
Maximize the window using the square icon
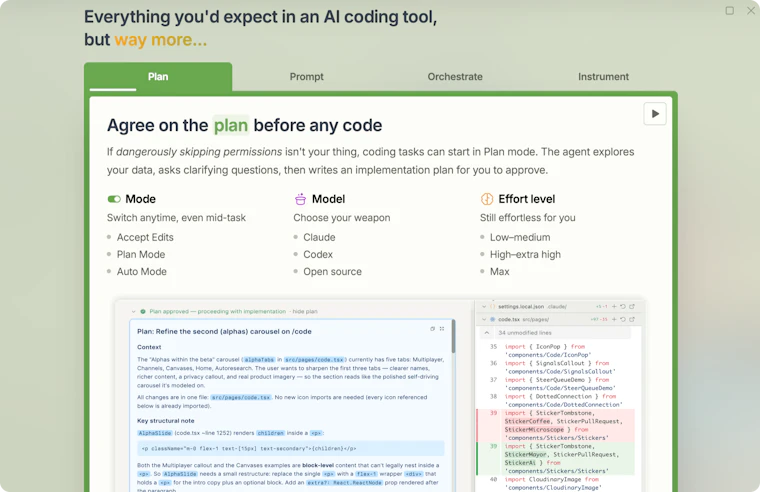click(729, 11)
